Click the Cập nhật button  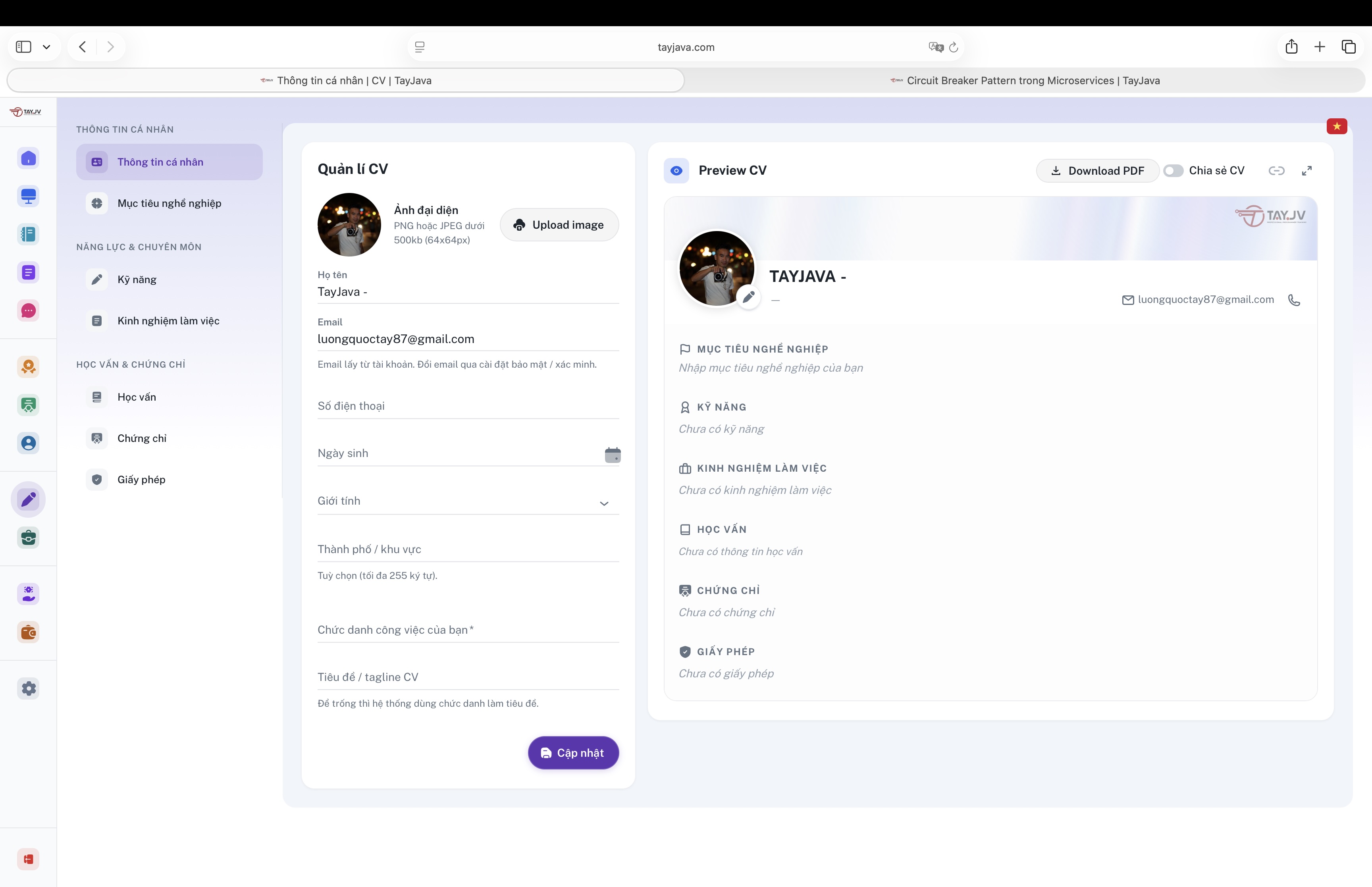[573, 753]
